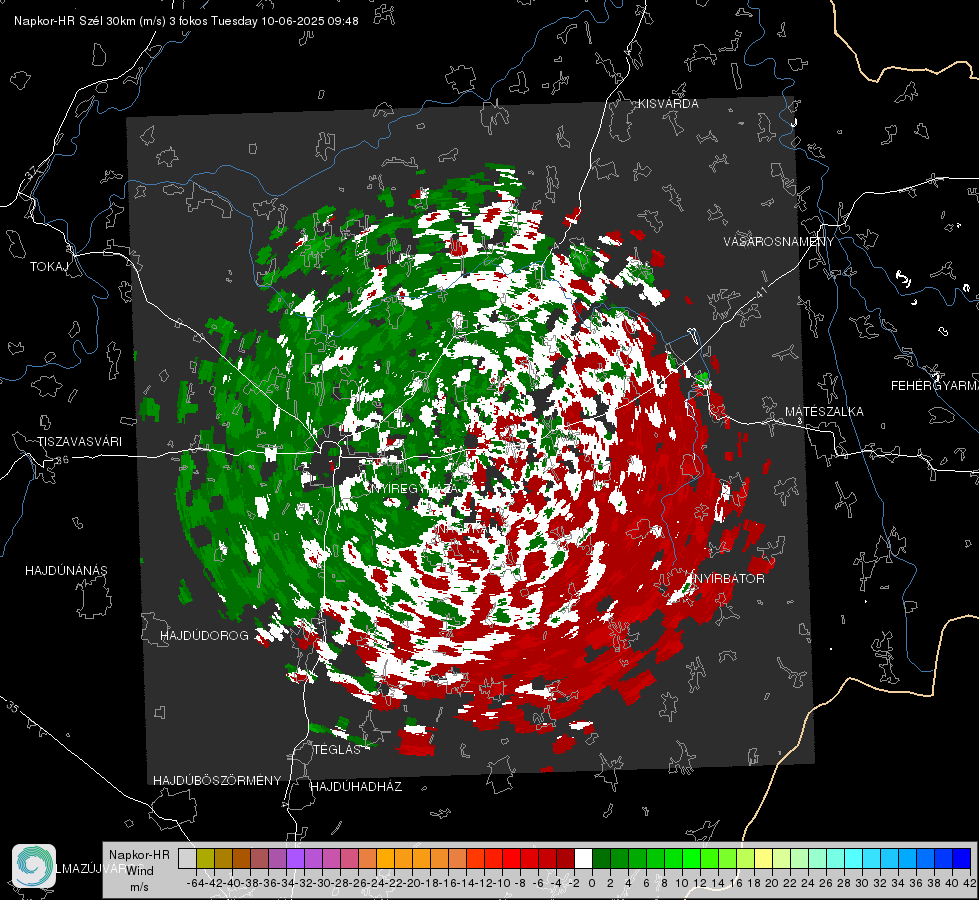Click the white swatch between -2 and 0

pos(583,858)
